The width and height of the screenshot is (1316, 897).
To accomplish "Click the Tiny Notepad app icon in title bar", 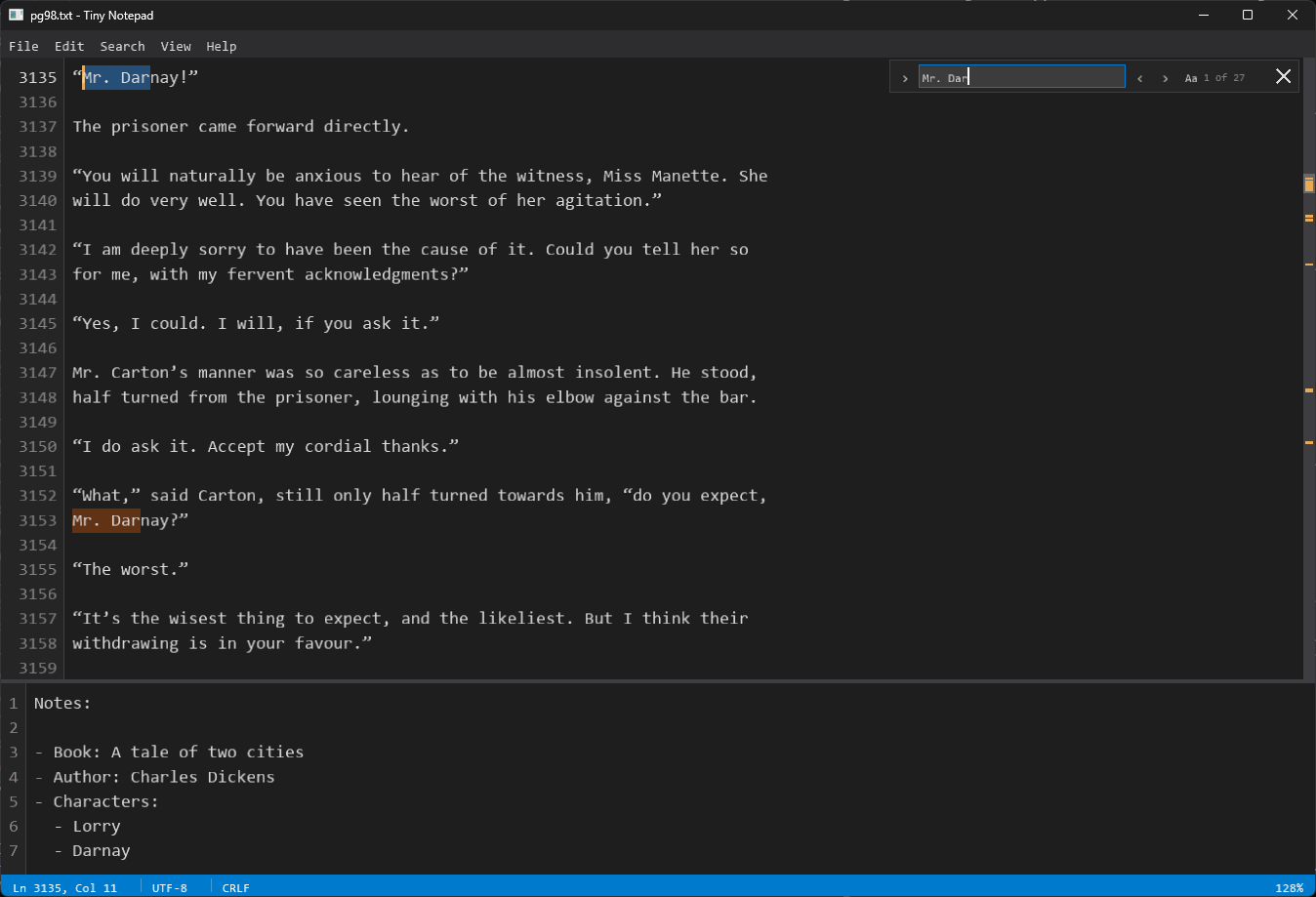I will pyautogui.click(x=16, y=15).
